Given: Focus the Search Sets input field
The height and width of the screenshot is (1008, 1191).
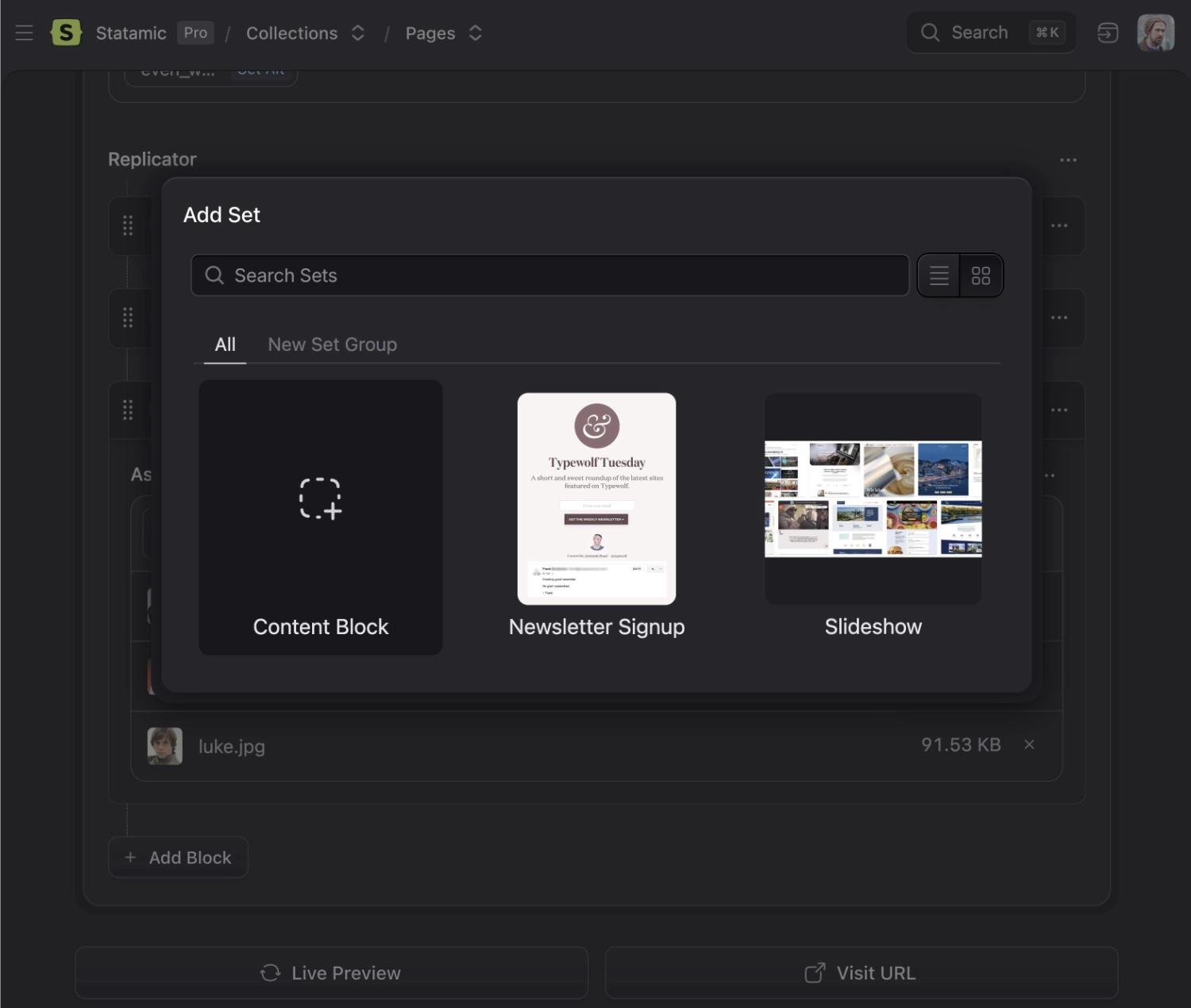Looking at the screenshot, I should 556,275.
